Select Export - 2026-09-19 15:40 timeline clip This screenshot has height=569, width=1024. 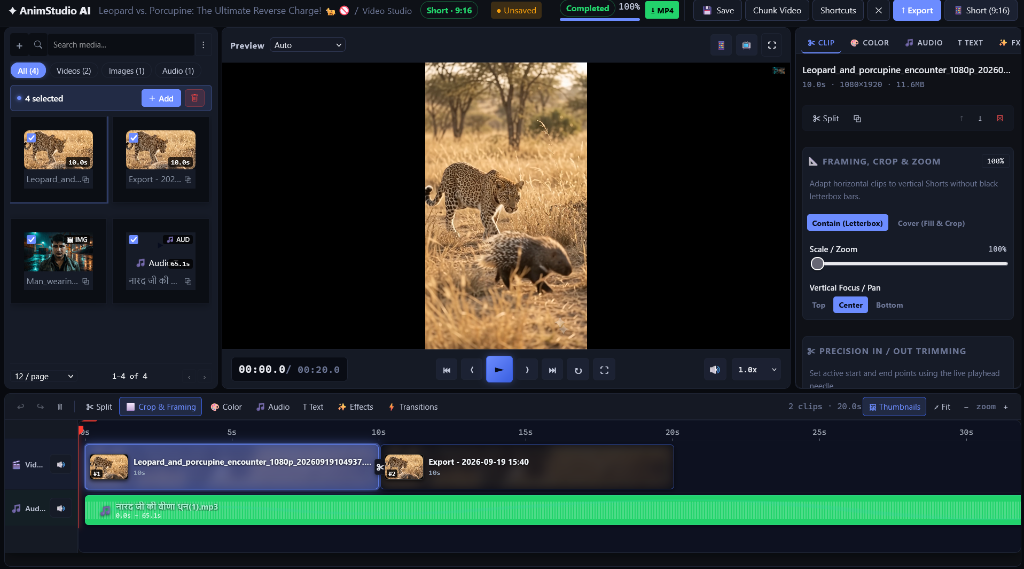tap(527, 466)
